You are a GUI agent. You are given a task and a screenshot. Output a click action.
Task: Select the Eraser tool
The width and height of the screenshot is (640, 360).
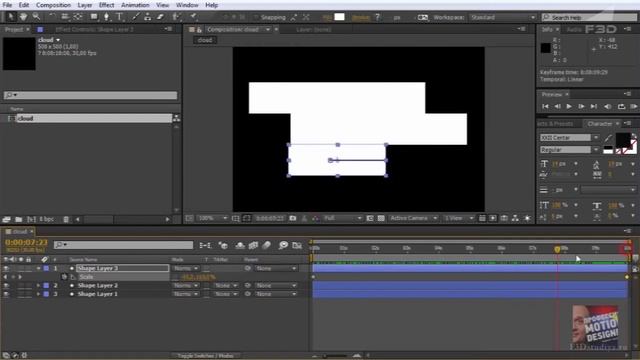coord(160,17)
